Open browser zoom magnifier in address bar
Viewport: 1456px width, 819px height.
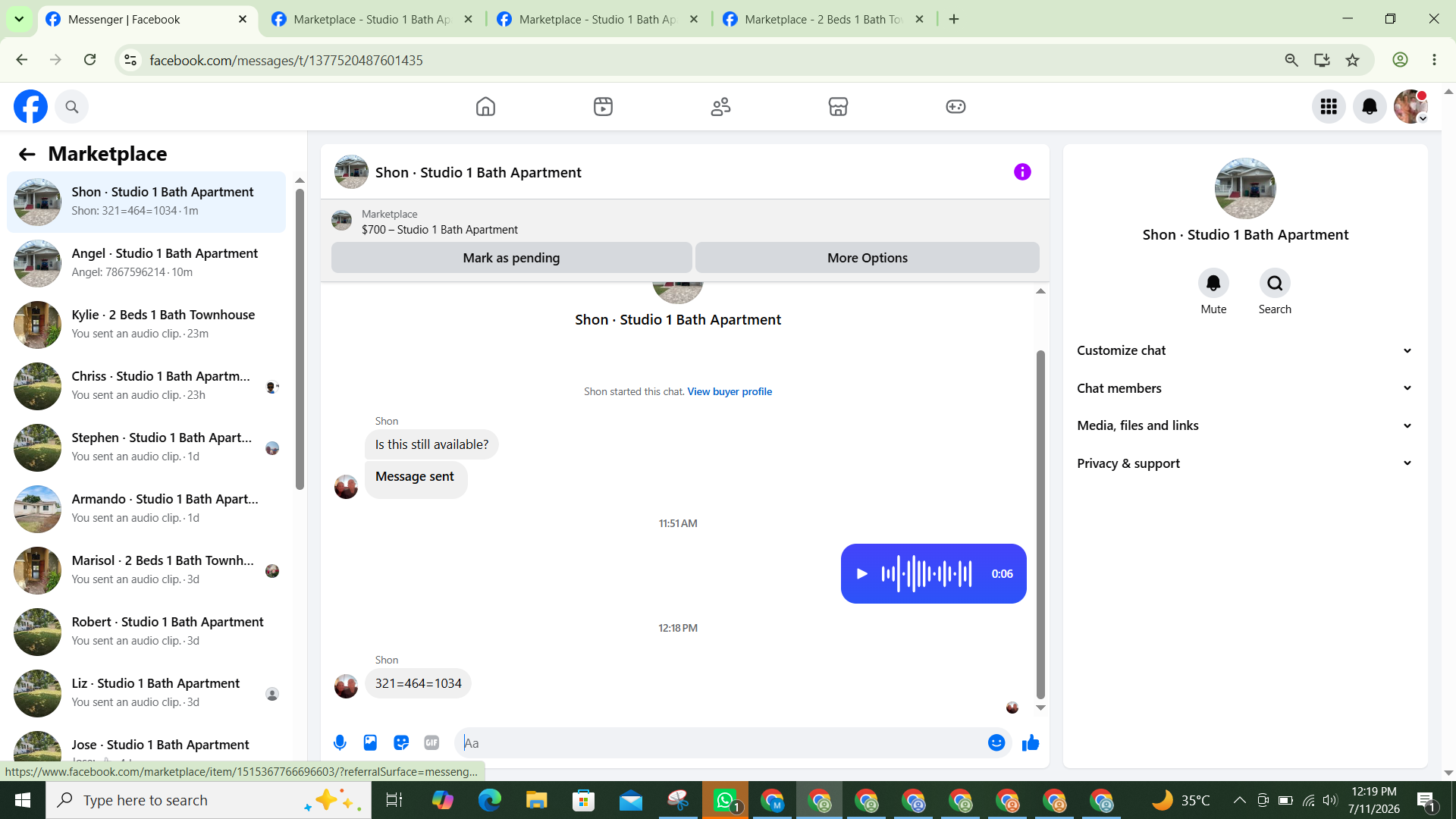1291,60
